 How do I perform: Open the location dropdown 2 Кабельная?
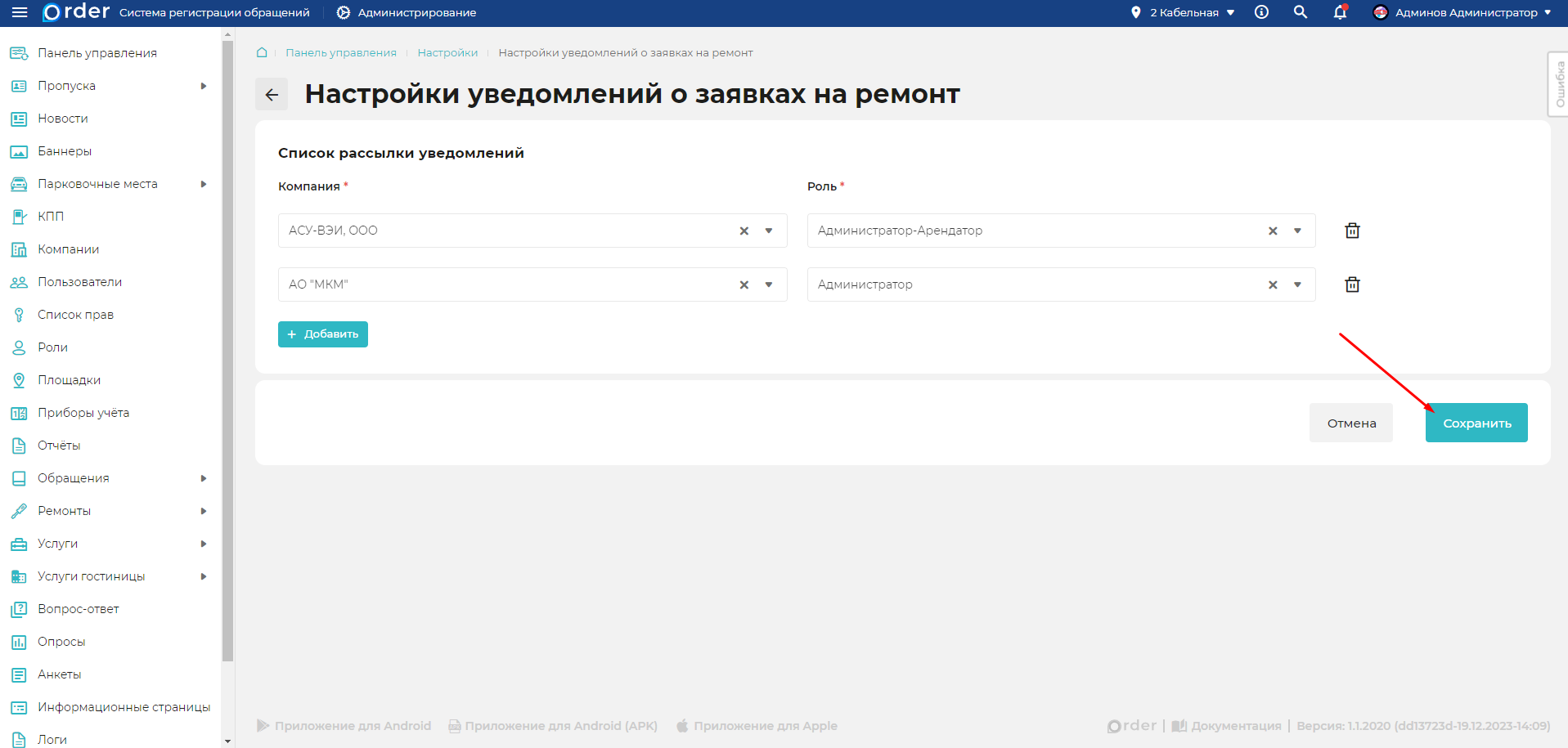[1184, 12]
